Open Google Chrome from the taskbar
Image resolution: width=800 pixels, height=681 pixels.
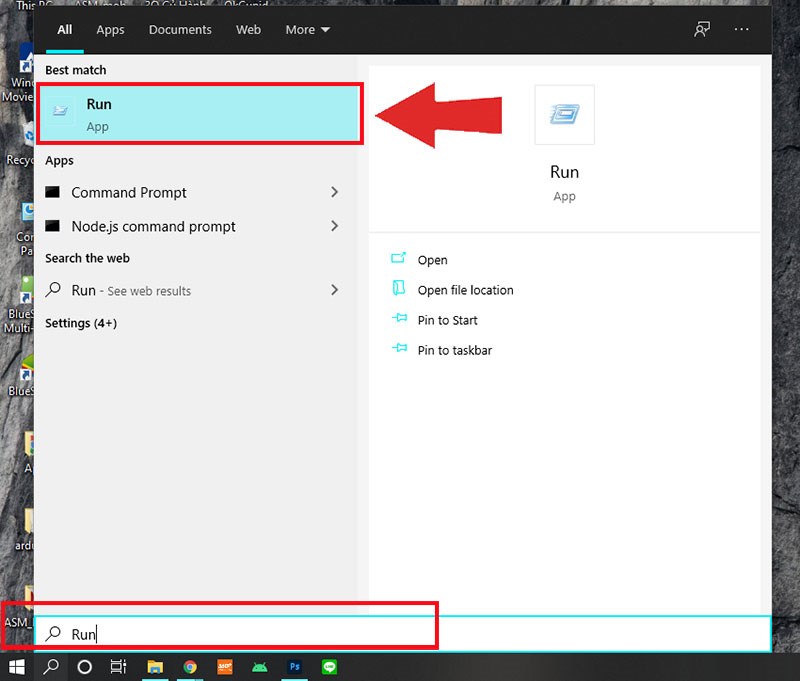pyautogui.click(x=190, y=667)
